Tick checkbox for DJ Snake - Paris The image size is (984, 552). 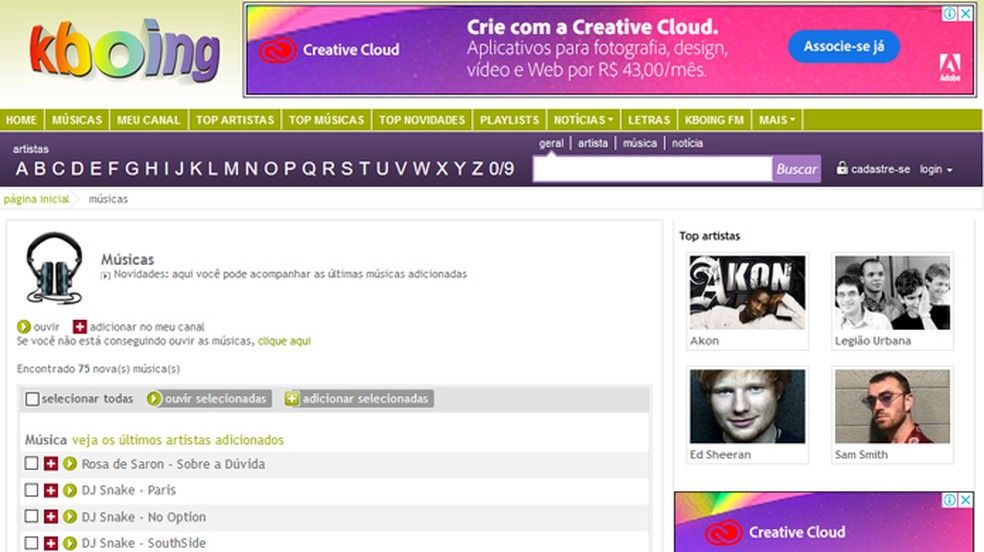pos(31,489)
